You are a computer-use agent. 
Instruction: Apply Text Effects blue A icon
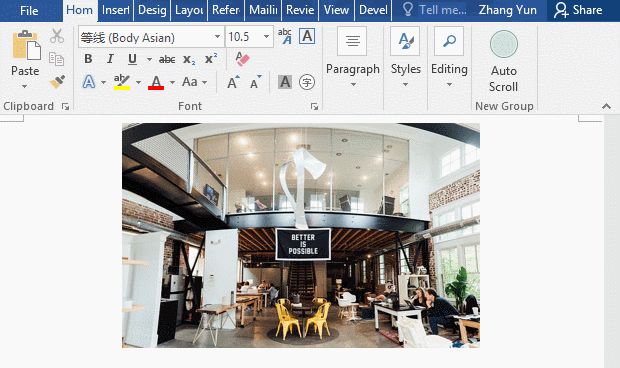pyautogui.click(x=89, y=82)
